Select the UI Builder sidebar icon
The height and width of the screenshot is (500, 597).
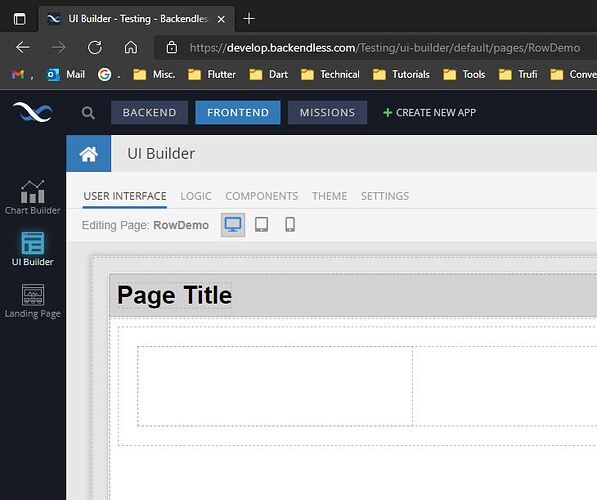[32, 249]
